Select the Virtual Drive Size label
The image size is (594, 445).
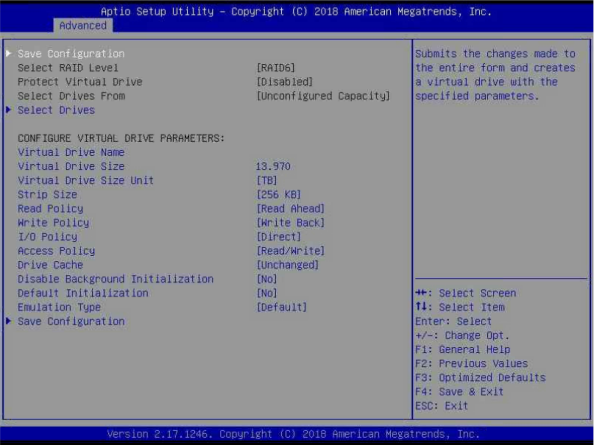coord(71,167)
